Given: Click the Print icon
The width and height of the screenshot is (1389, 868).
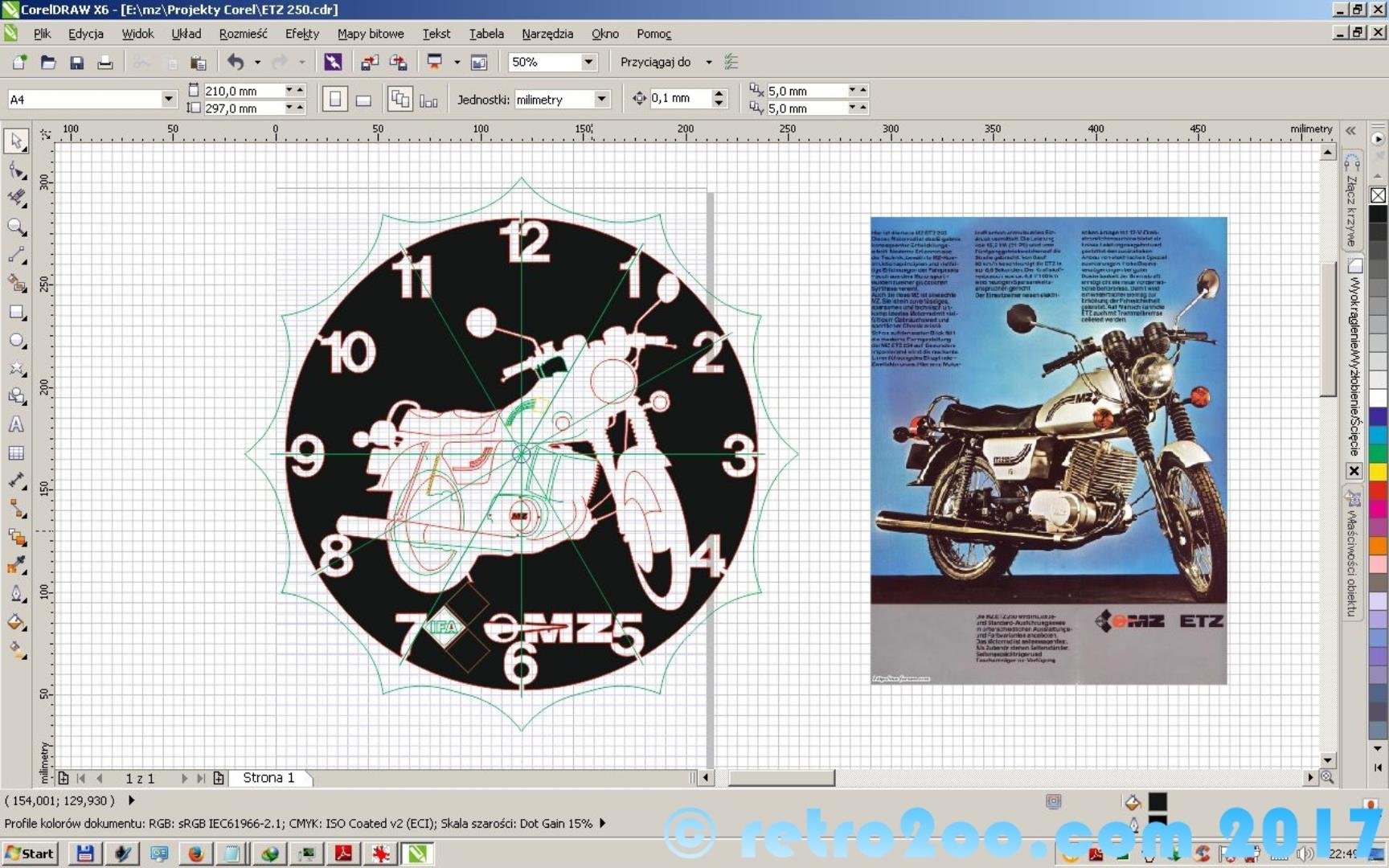Looking at the screenshot, I should tap(104, 63).
